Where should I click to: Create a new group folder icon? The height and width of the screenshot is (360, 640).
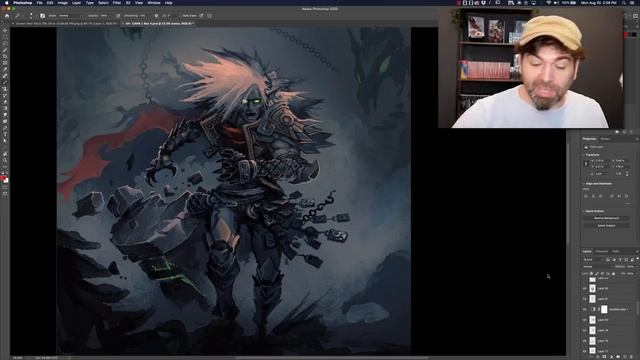click(618, 357)
